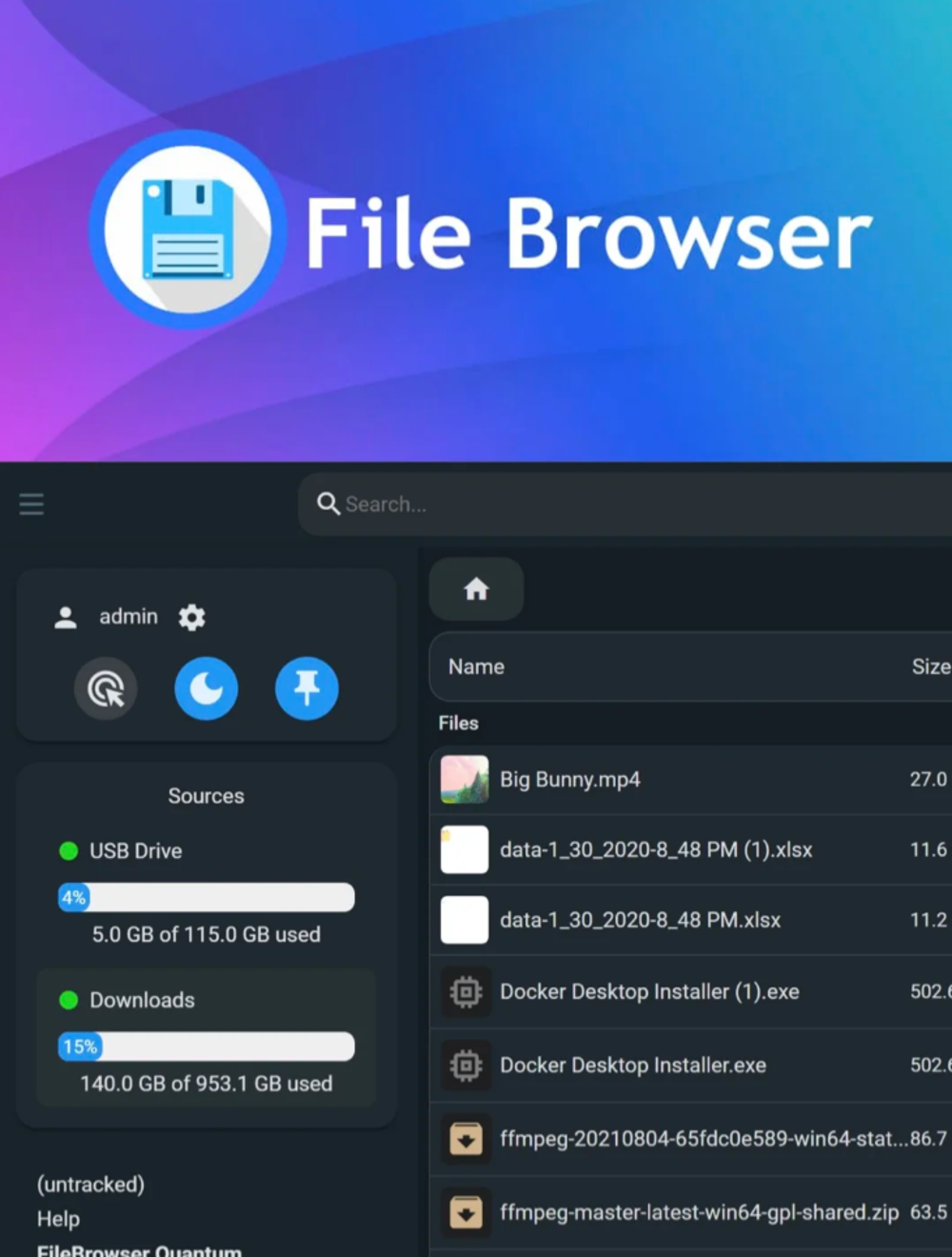Screen dimensions: 952x1257
Task: Toggle the hamburger sidebar menu
Action: (31, 504)
